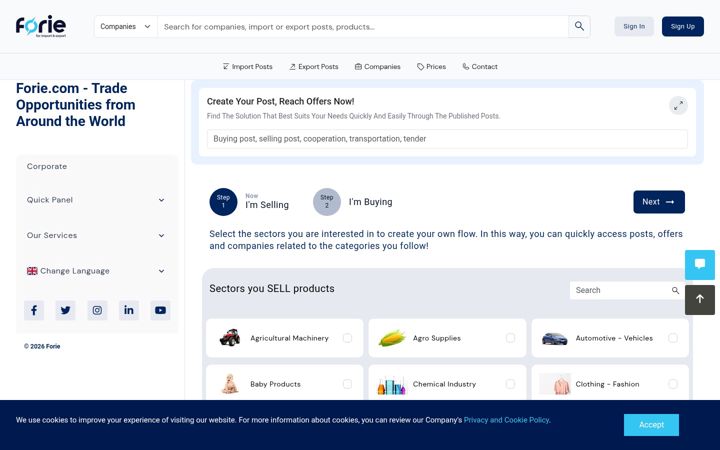Open Export Posts in navigation
This screenshot has width=720, height=450.
(x=314, y=67)
